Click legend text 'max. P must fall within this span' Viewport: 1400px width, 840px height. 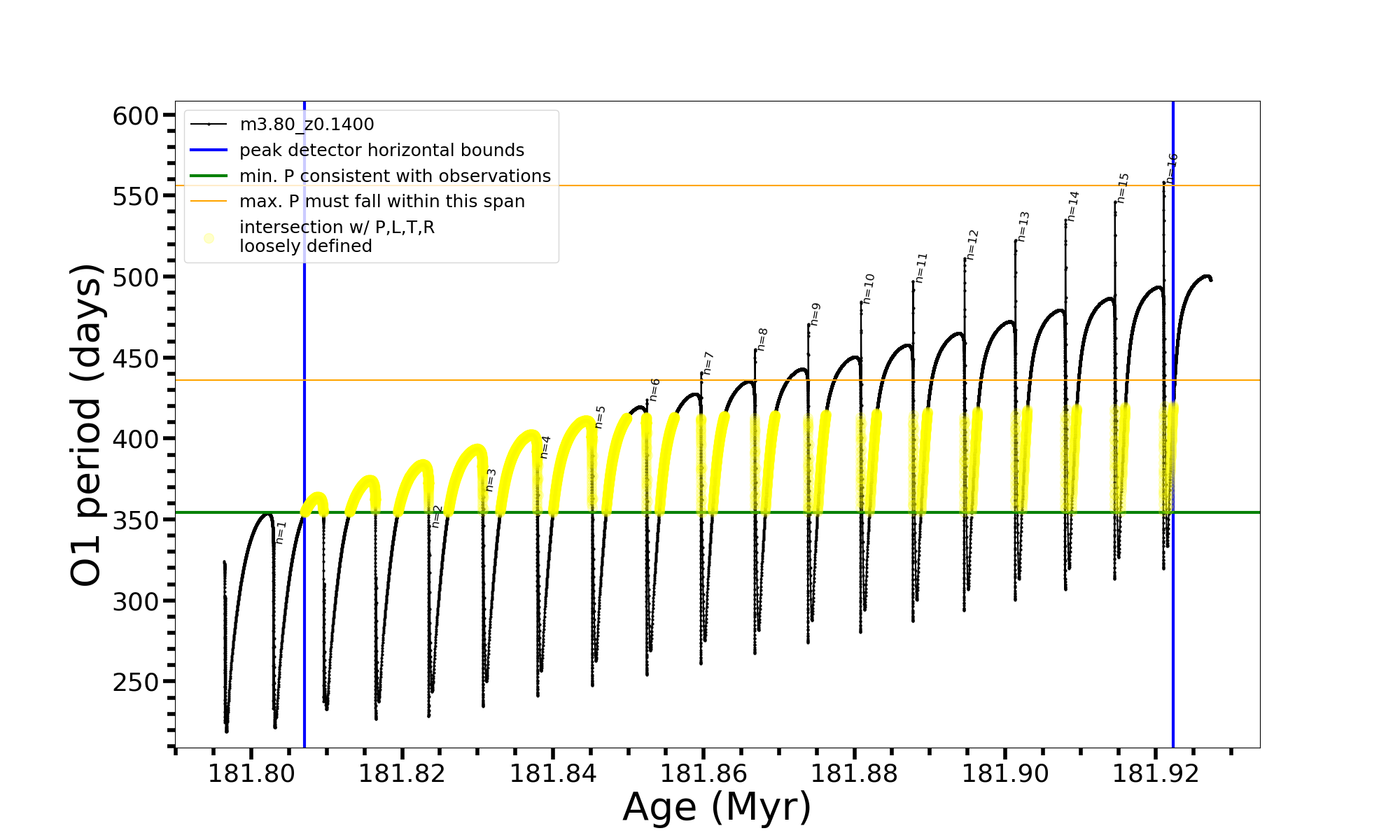pos(381,202)
